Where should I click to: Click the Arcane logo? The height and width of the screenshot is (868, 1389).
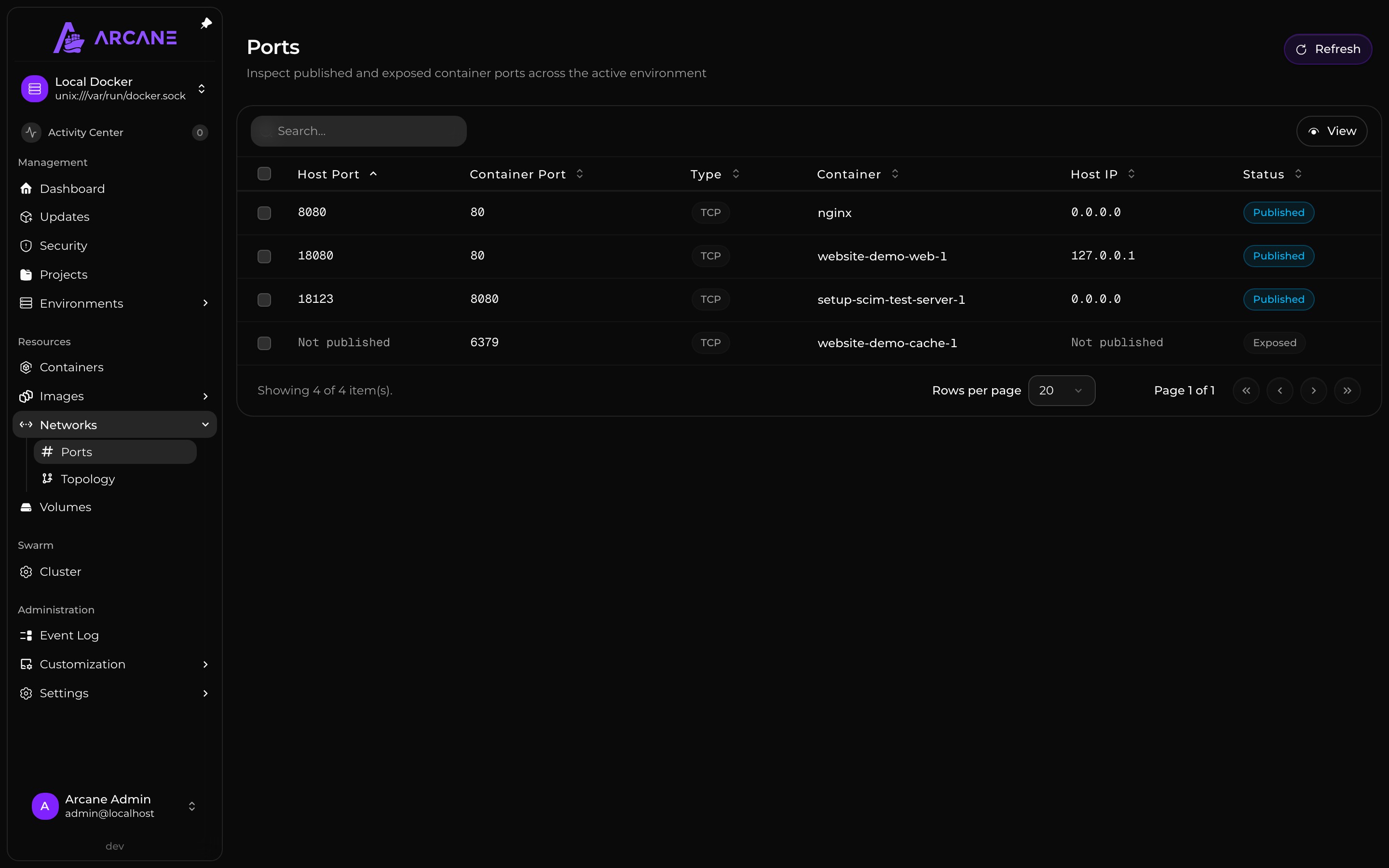(115, 37)
